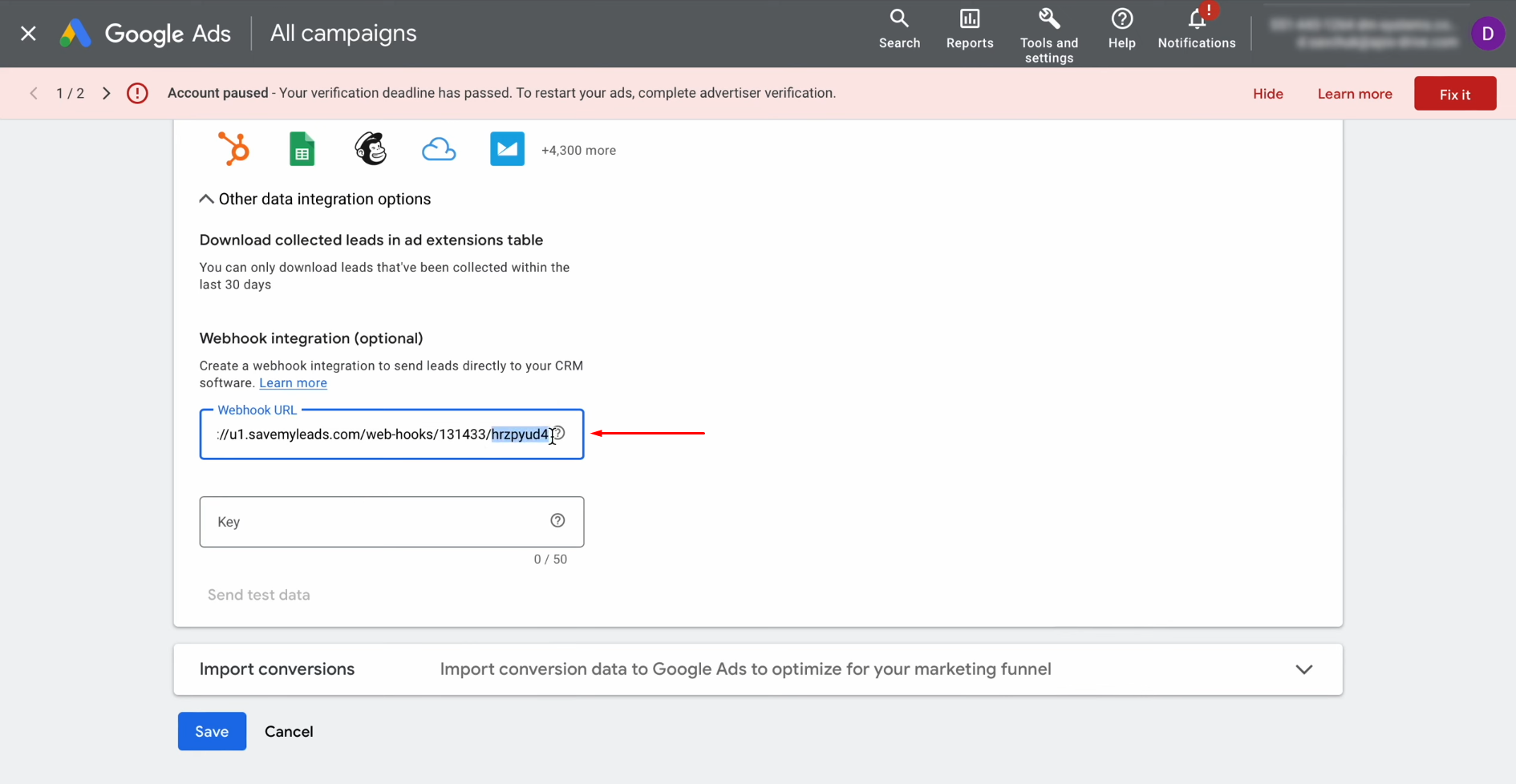Select the Mailchimp integration icon
Image resolution: width=1516 pixels, height=784 pixels.
pyautogui.click(x=371, y=149)
